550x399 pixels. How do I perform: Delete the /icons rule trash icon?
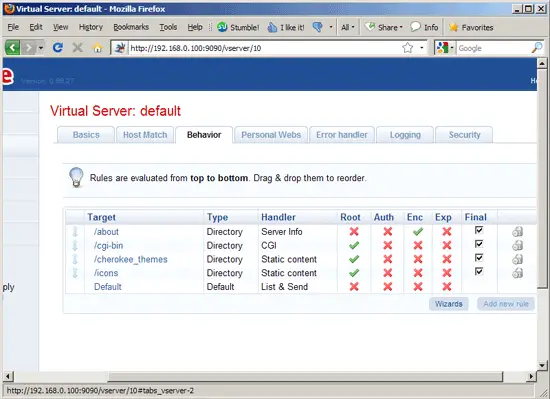[518, 273]
